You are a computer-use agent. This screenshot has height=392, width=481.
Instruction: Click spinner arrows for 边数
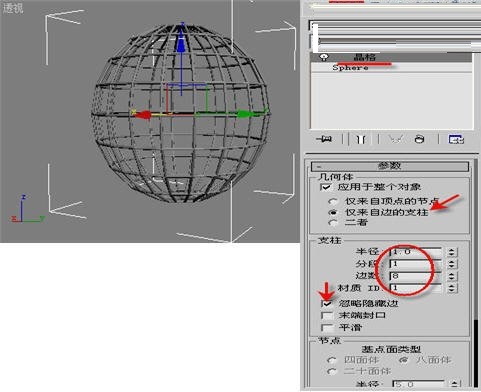(x=451, y=276)
